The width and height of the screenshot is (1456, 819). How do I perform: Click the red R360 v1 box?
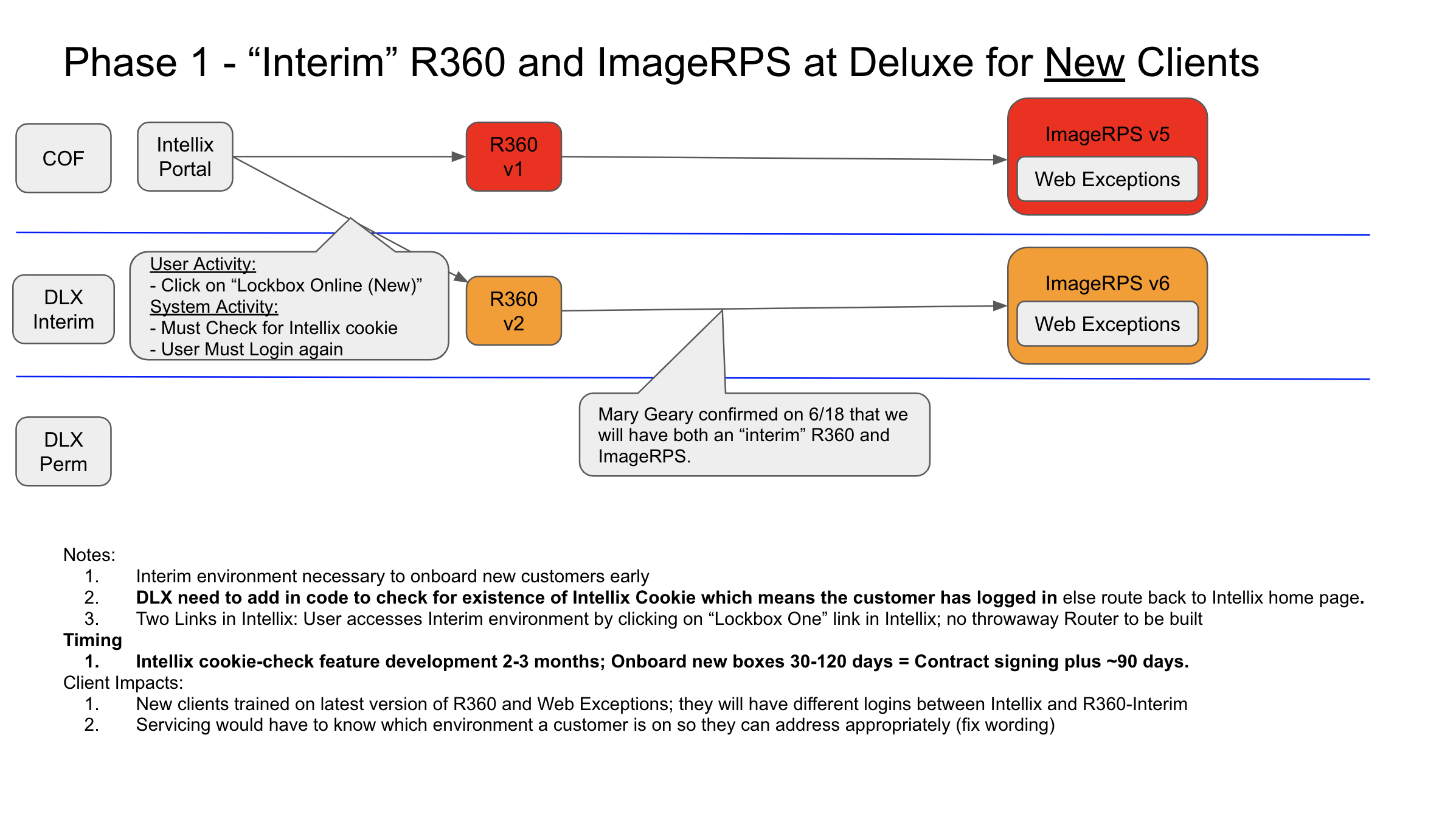(513, 157)
